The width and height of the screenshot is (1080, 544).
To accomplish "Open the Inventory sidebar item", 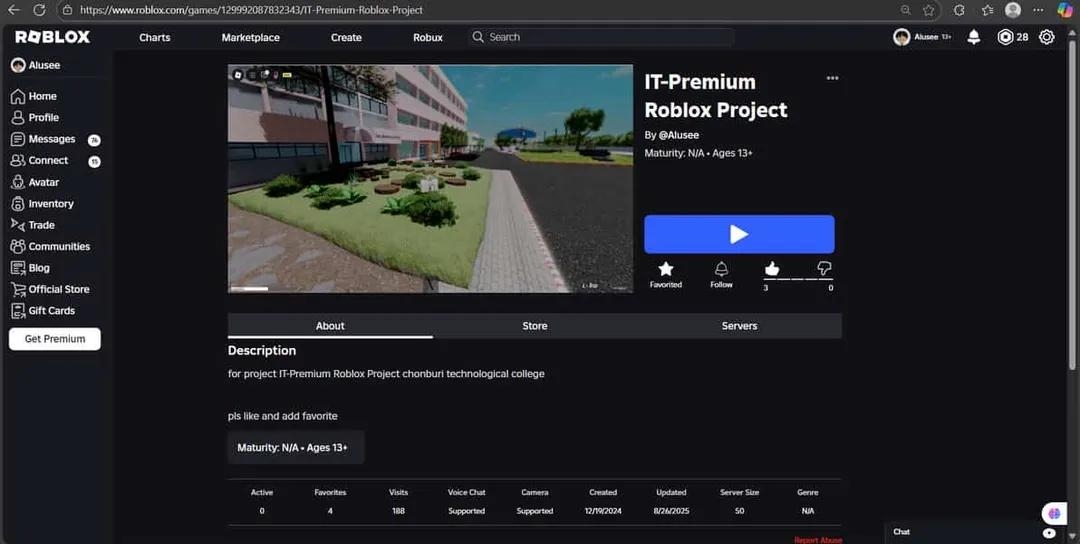I will coord(50,204).
